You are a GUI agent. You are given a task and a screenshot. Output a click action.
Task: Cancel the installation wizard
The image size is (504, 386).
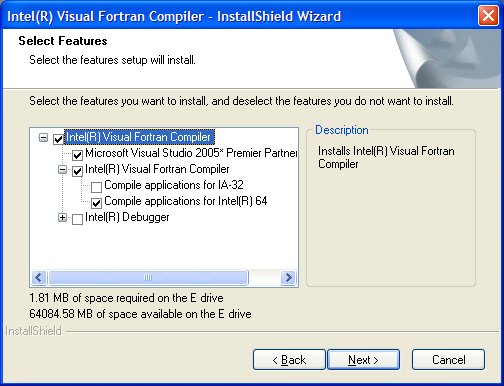pos(448,360)
